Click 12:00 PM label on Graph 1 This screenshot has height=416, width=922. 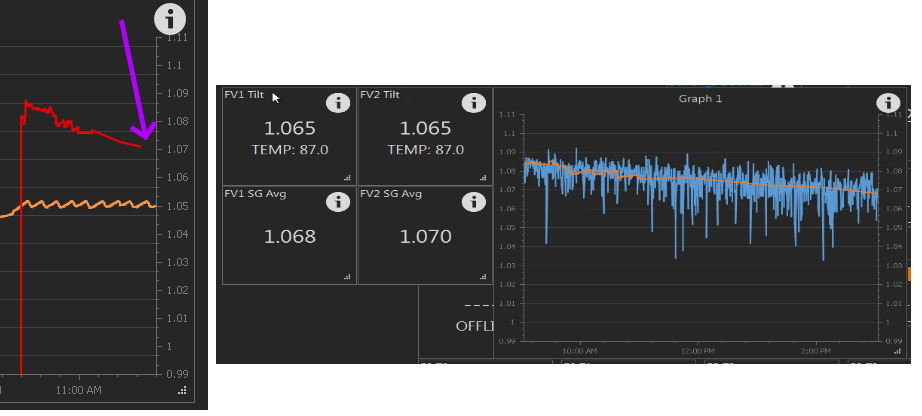pos(698,351)
